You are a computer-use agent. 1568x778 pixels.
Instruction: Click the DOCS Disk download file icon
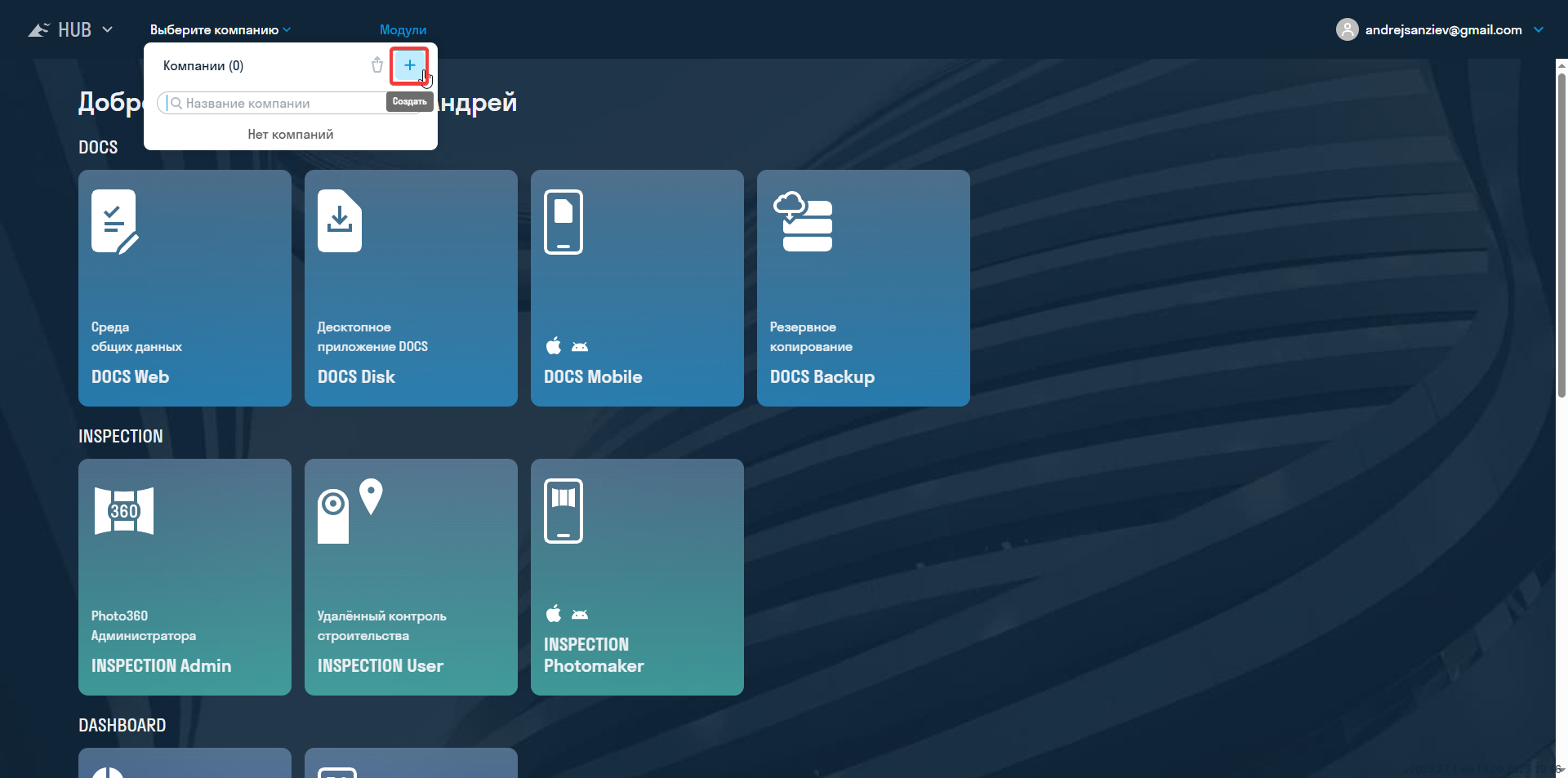click(340, 221)
